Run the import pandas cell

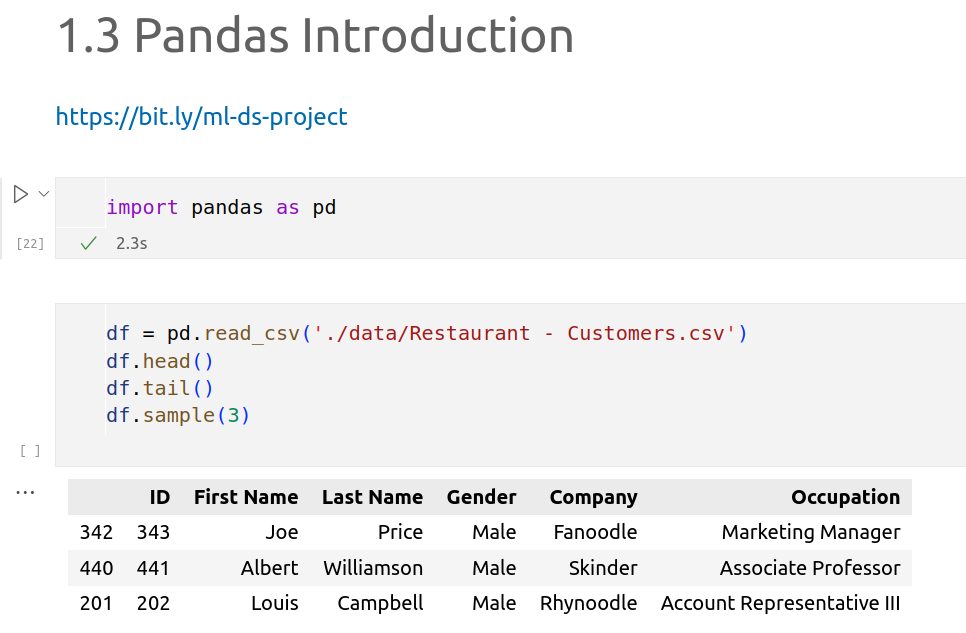[x=20, y=194]
